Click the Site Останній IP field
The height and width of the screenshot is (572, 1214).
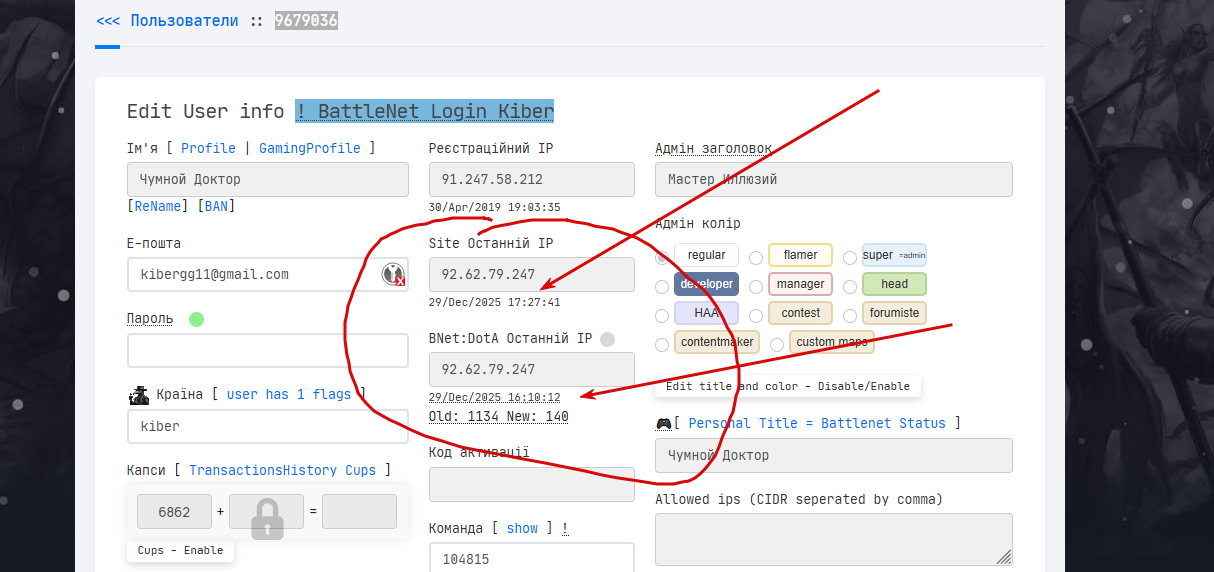click(532, 274)
